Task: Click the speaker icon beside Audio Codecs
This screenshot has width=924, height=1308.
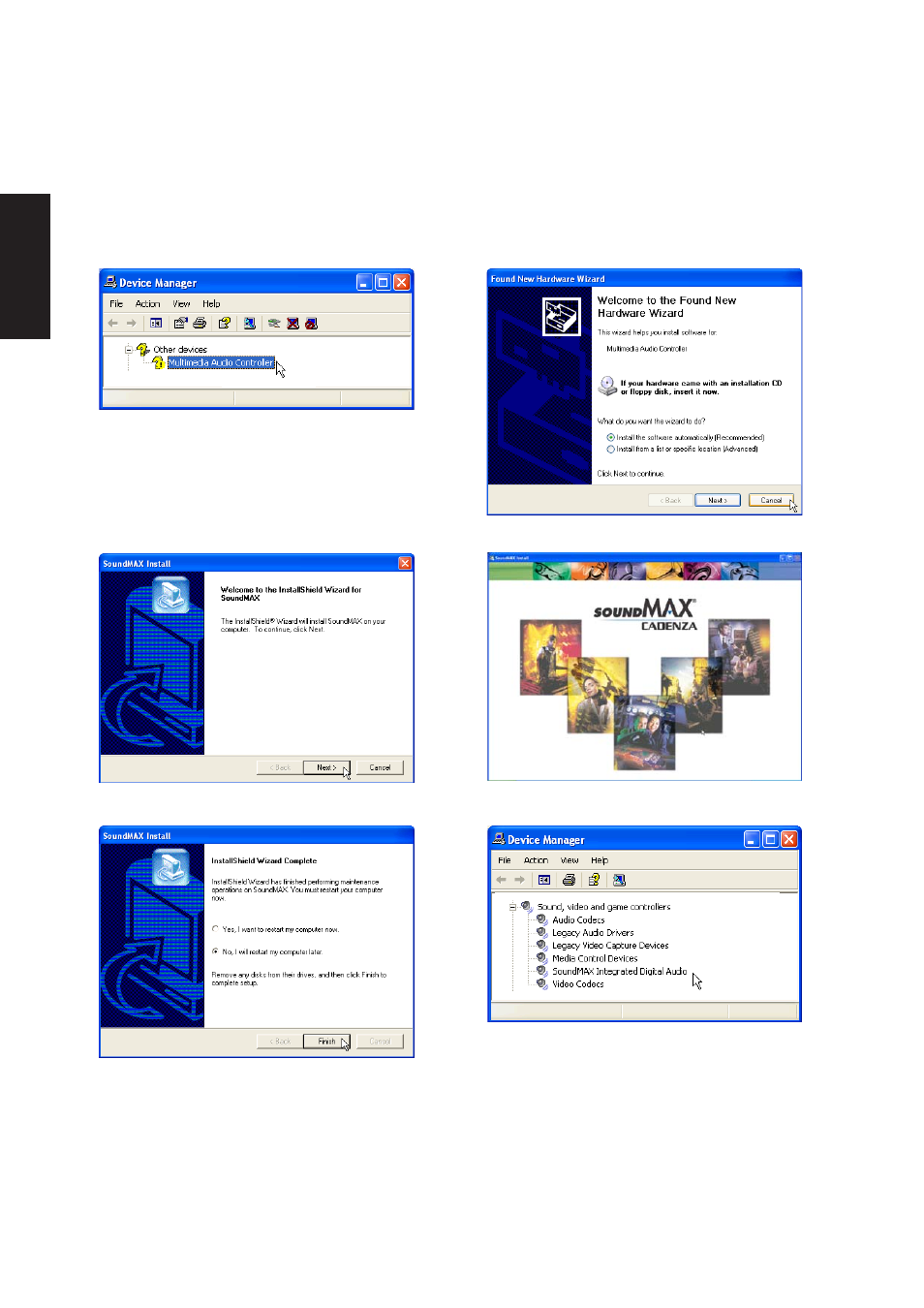Action: 542,919
